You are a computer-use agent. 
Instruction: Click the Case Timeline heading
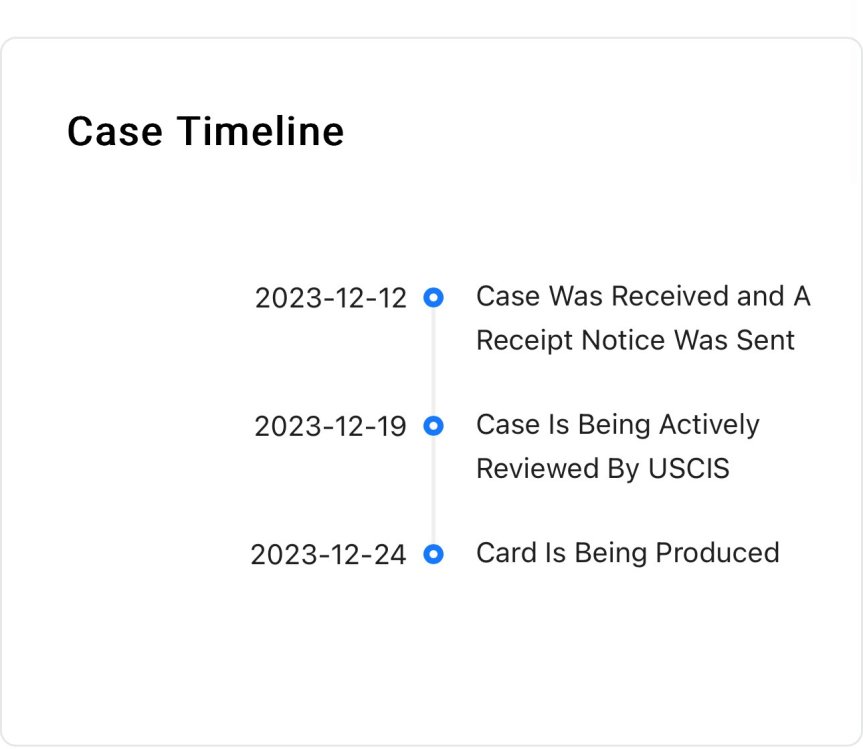(x=205, y=132)
